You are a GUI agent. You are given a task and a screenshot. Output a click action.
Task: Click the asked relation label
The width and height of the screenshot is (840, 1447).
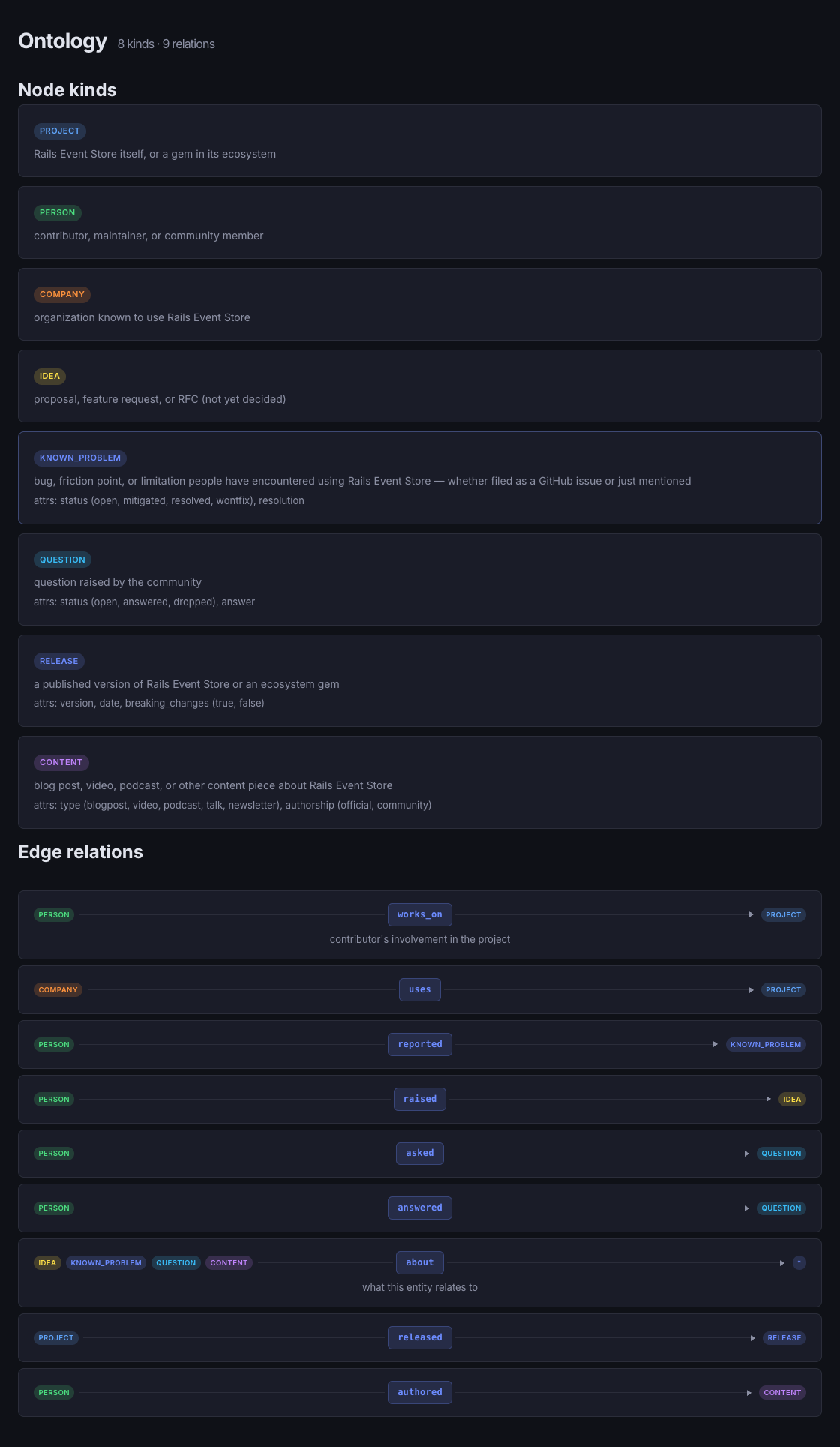click(x=420, y=1153)
